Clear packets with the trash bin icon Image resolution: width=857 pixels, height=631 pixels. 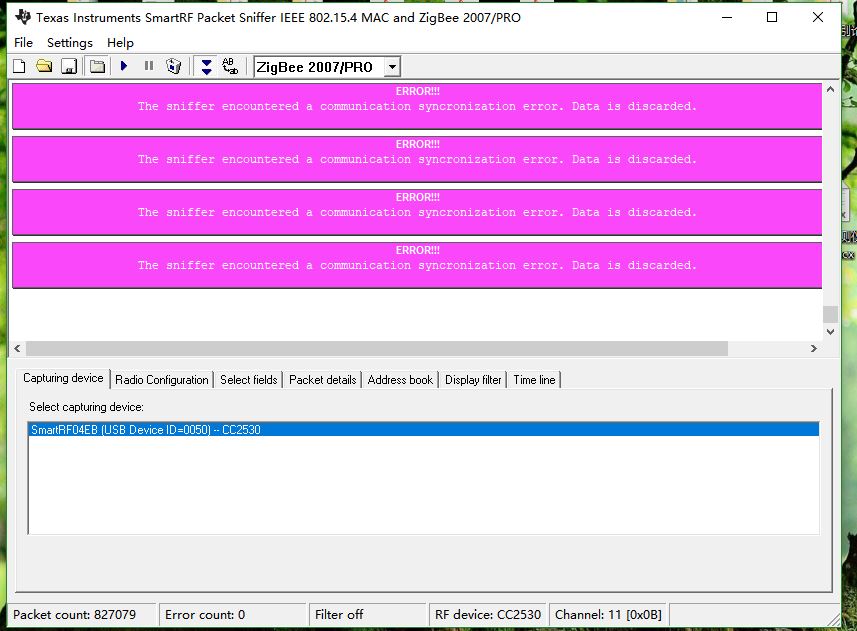coord(174,66)
